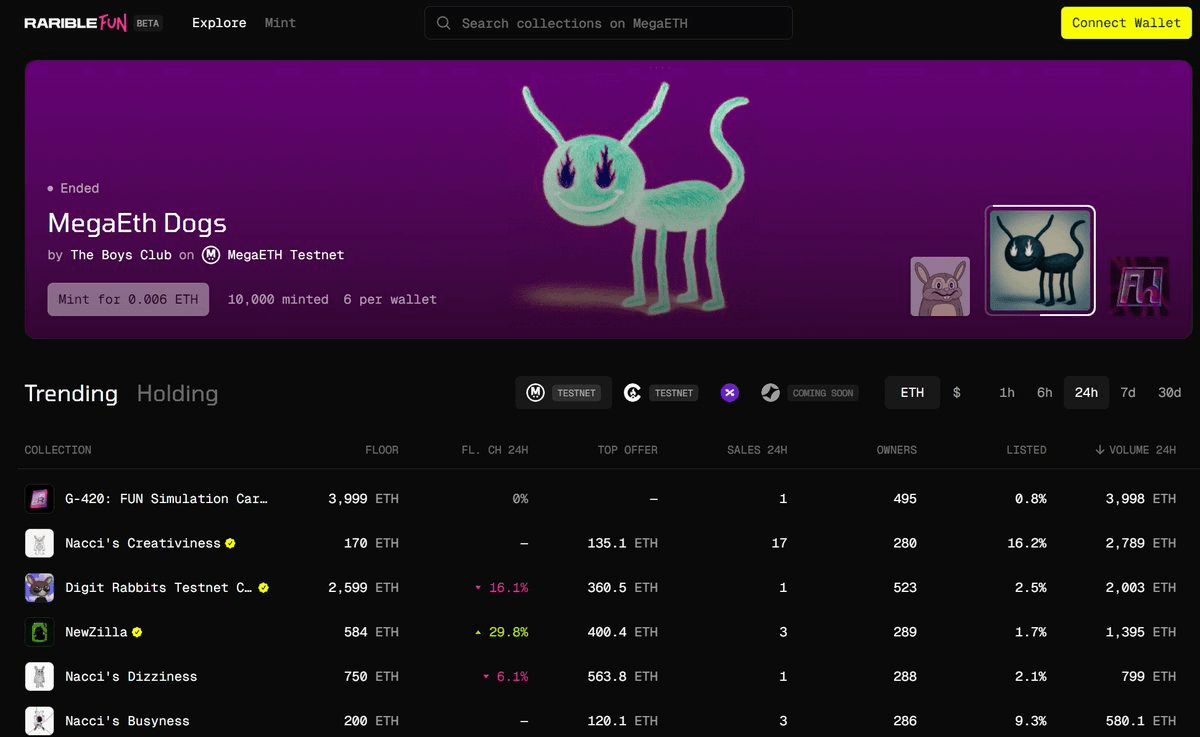Open G-420 FUN Simulation collection icon

(x=39, y=499)
